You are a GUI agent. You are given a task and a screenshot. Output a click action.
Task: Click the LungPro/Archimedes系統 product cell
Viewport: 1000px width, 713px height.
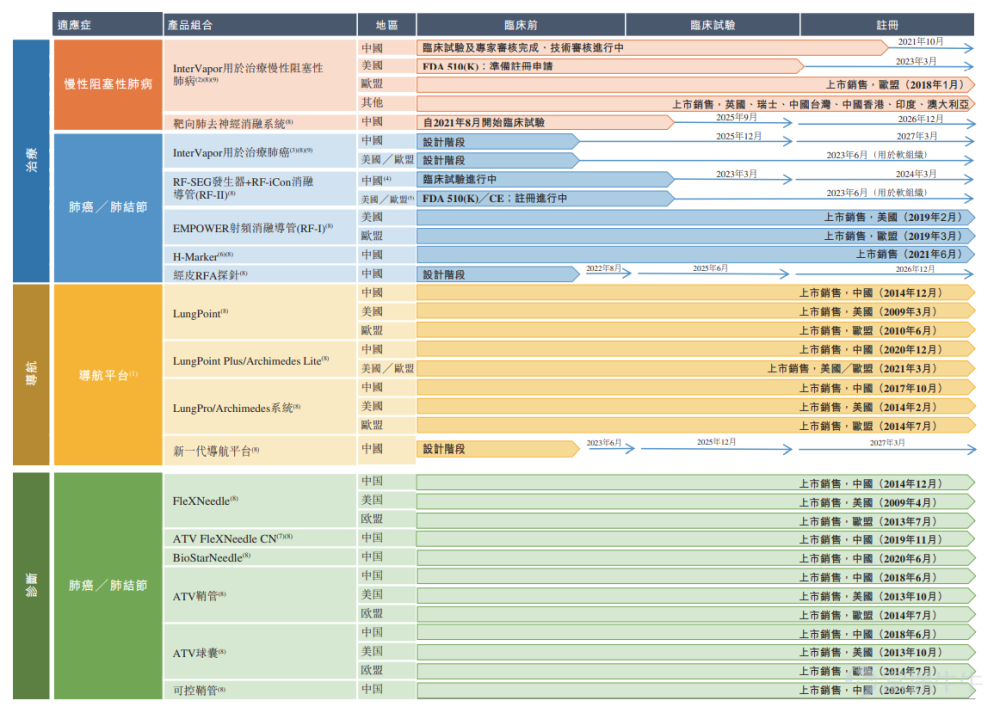pyautogui.click(x=260, y=408)
